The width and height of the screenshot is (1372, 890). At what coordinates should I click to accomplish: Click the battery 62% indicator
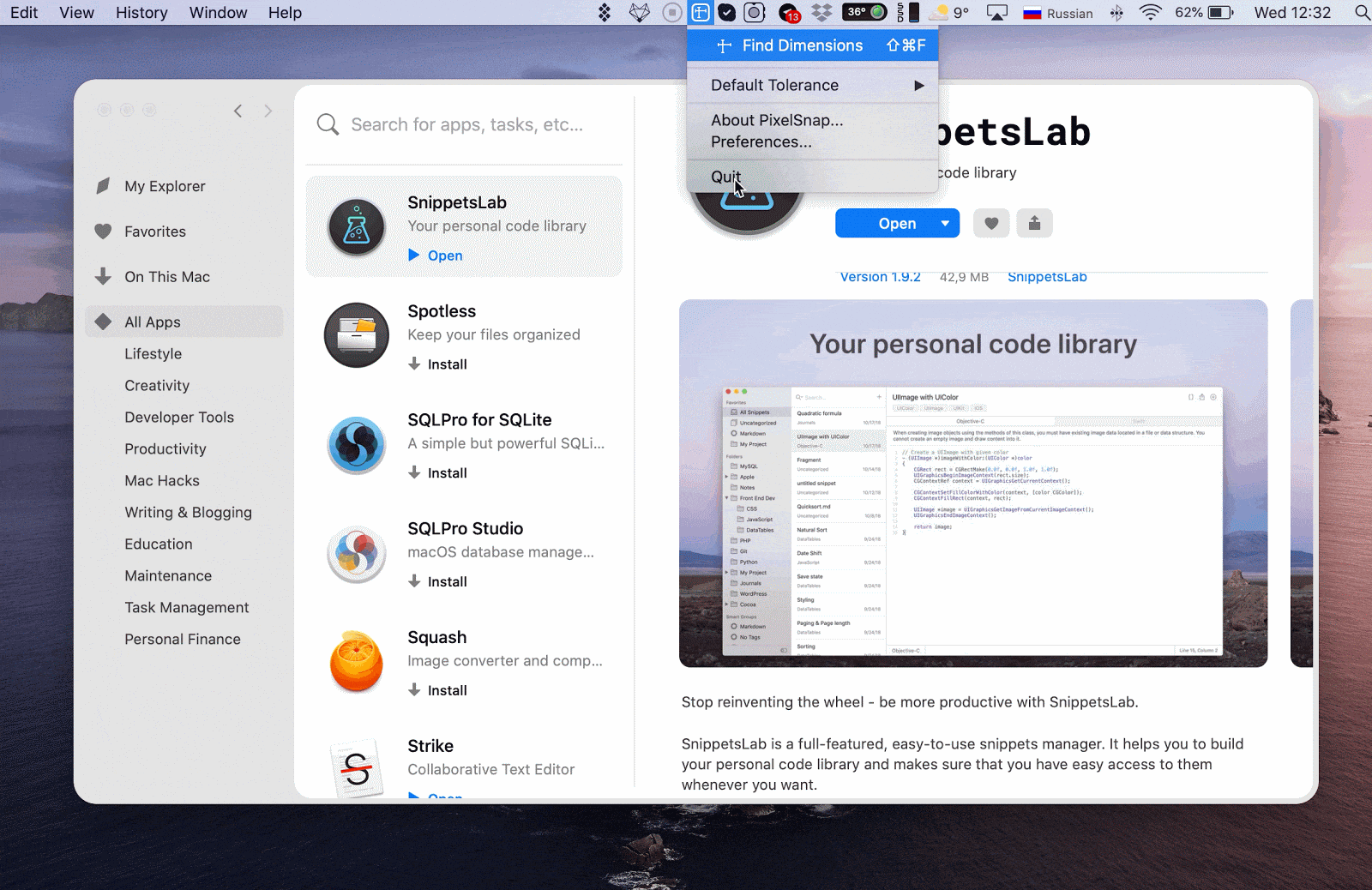click(1204, 13)
